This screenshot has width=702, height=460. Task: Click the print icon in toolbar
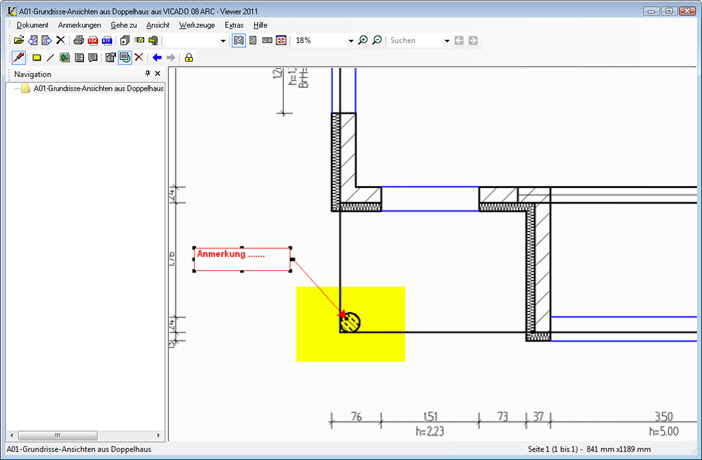[x=78, y=41]
